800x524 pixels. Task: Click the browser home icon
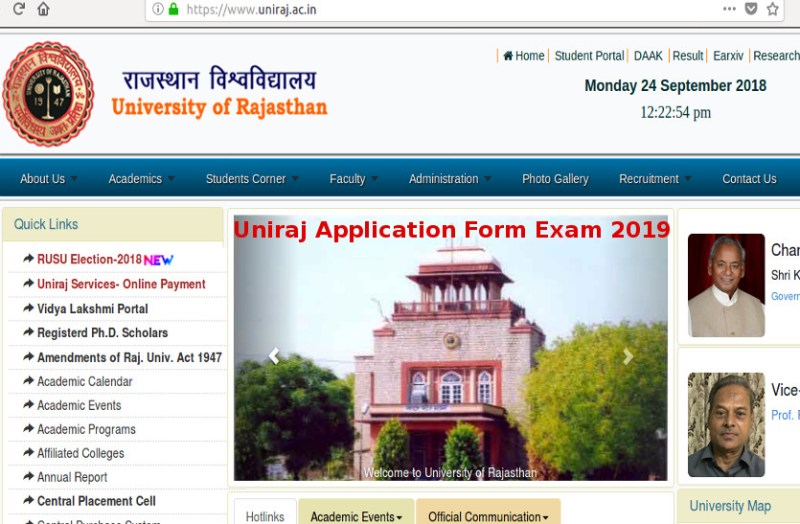(x=43, y=9)
